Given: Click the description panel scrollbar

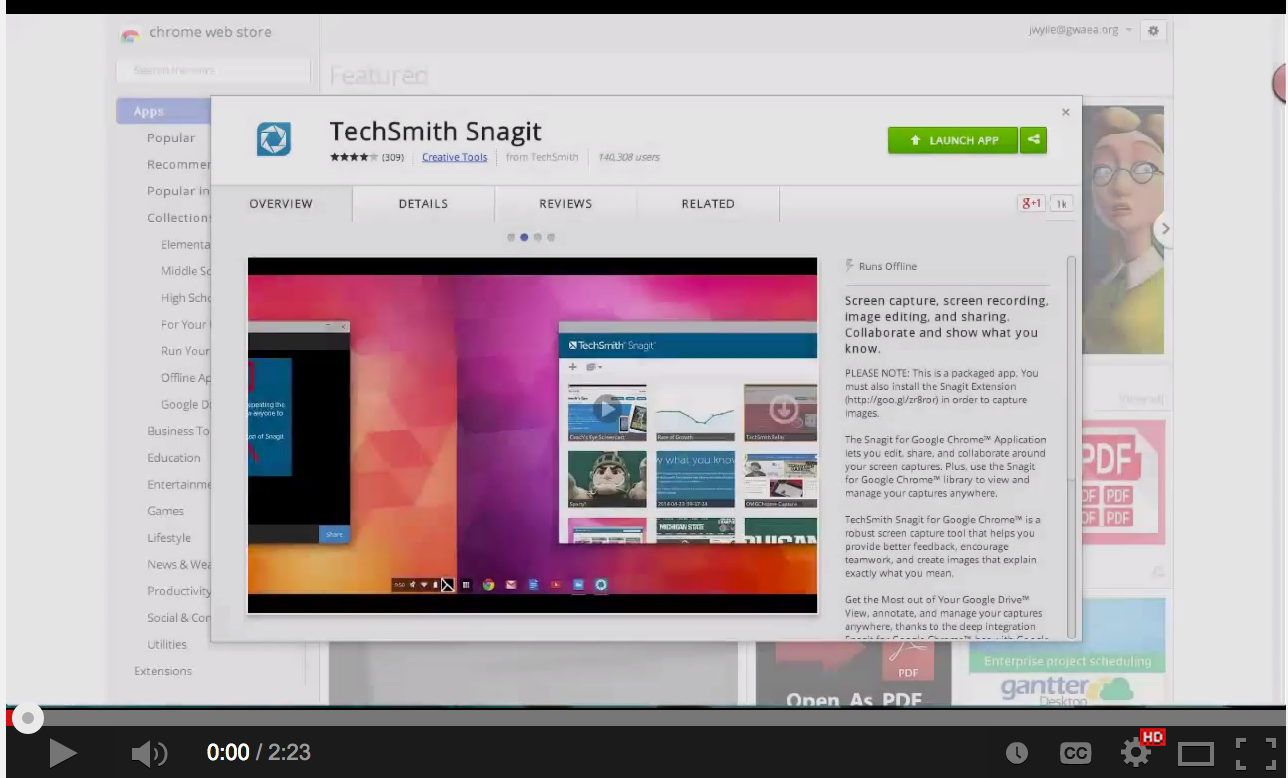Looking at the screenshot, I should tap(1072, 446).
